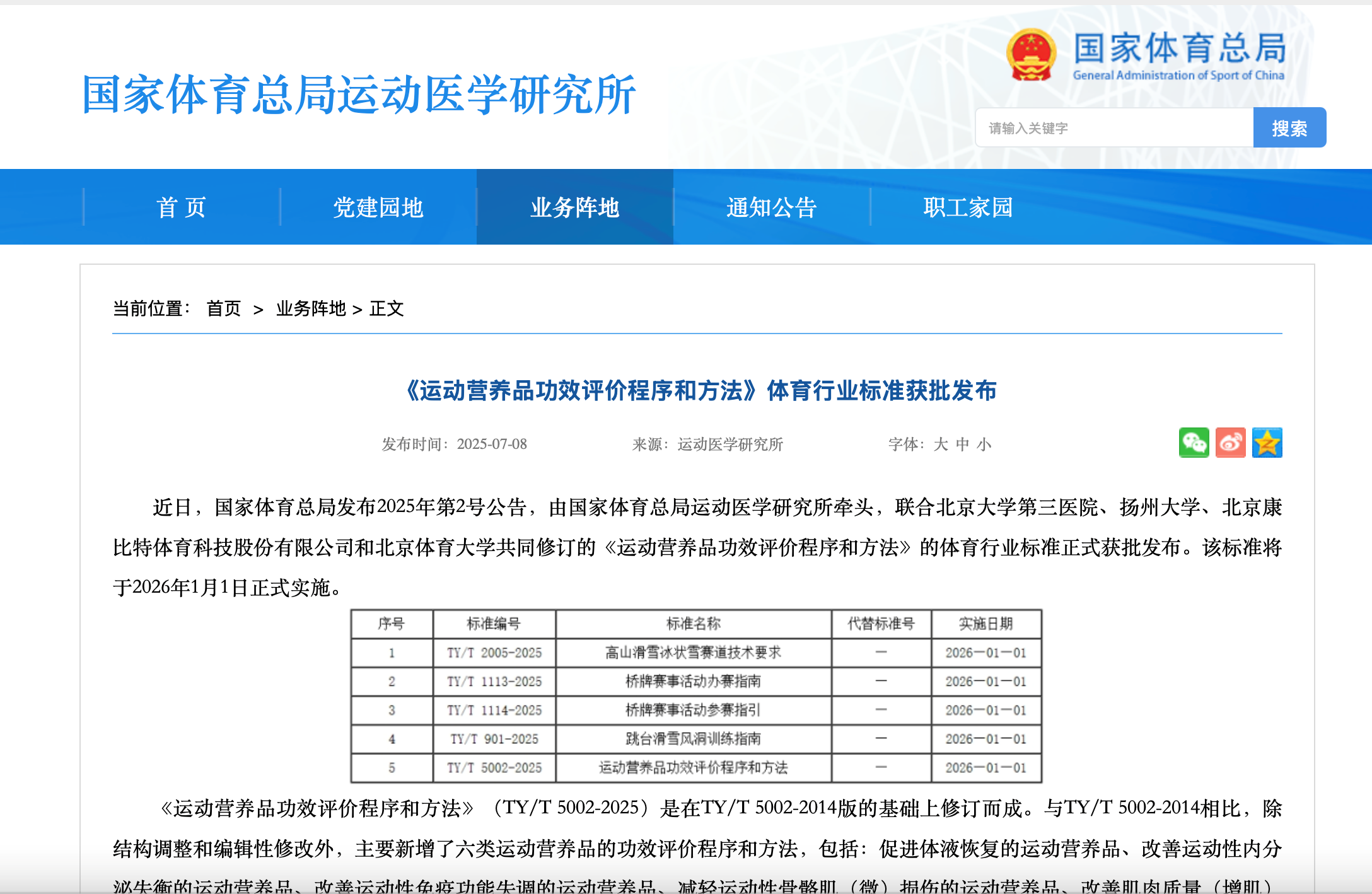Click inside the keyword search input field
1372x894 pixels.
(x=1116, y=128)
